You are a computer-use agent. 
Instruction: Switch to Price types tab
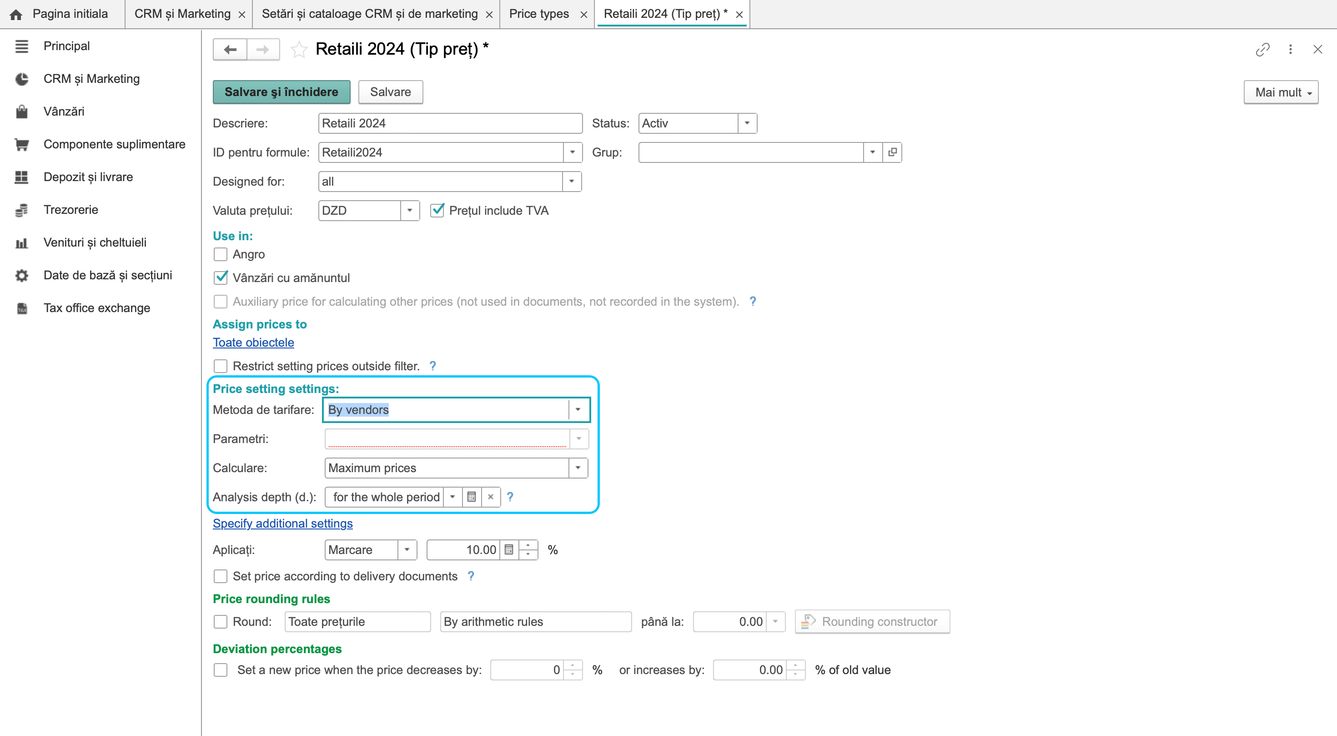pos(539,14)
